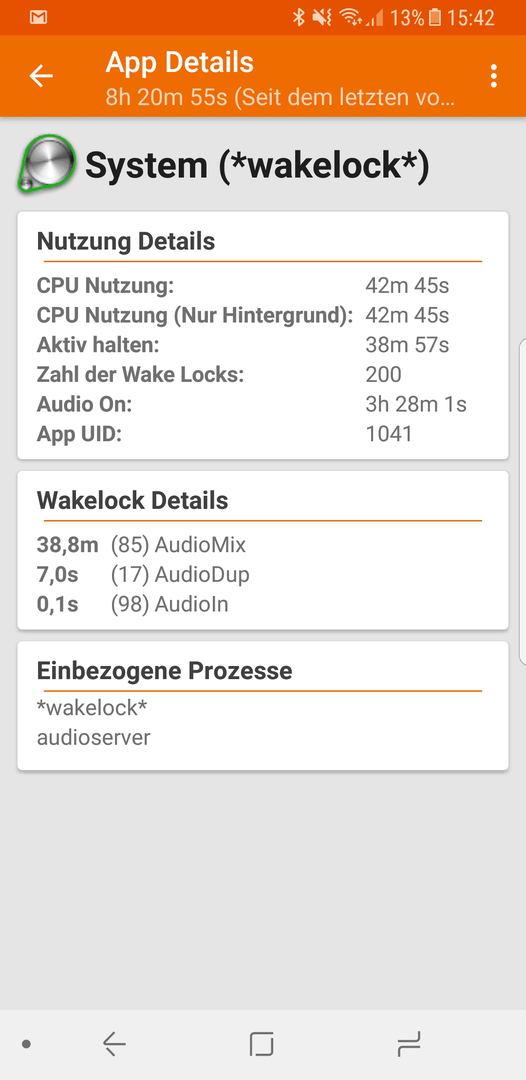
Task: Tap the Wi-Fi status icon
Action: [350, 18]
